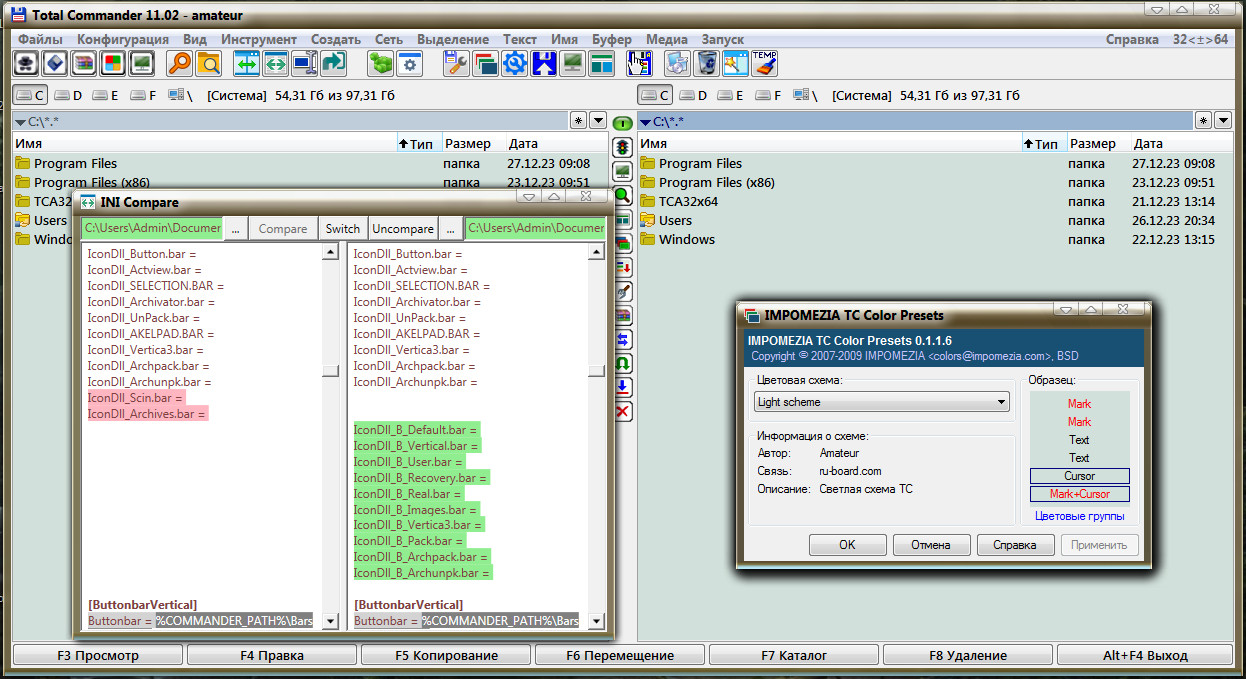Select drive D in the left panel
This screenshot has width=1246, height=679.
coord(69,95)
